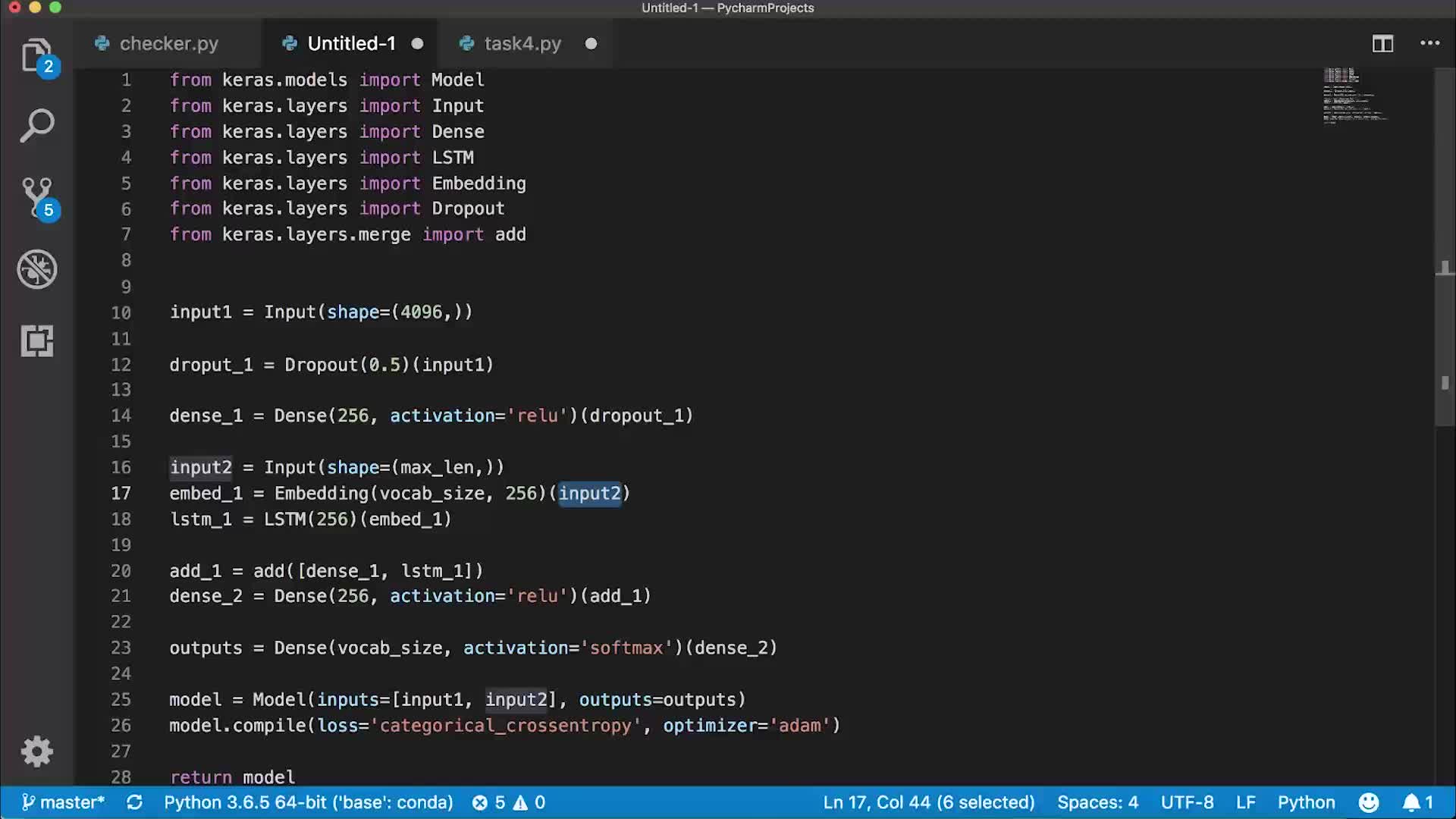This screenshot has height=819, width=1456.
Task: Click 'lstm_1' variable on line 18
Action: click(x=201, y=519)
